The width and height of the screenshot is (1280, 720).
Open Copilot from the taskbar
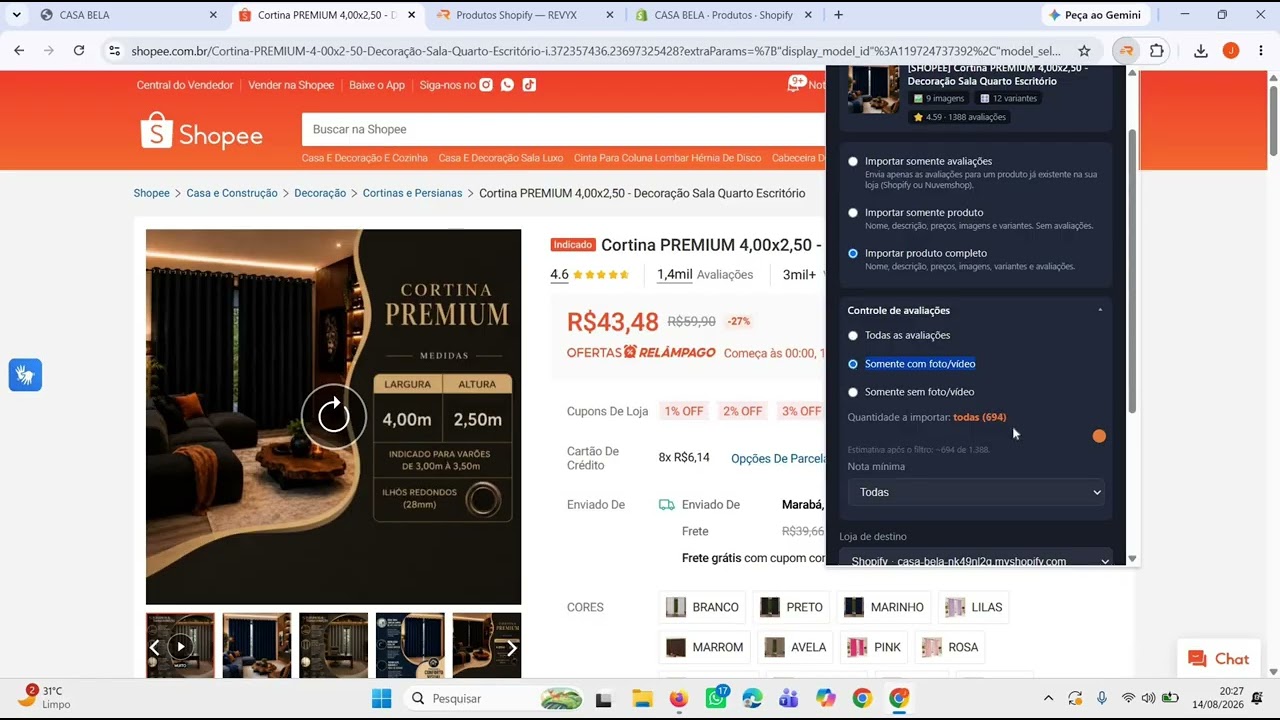pos(825,698)
